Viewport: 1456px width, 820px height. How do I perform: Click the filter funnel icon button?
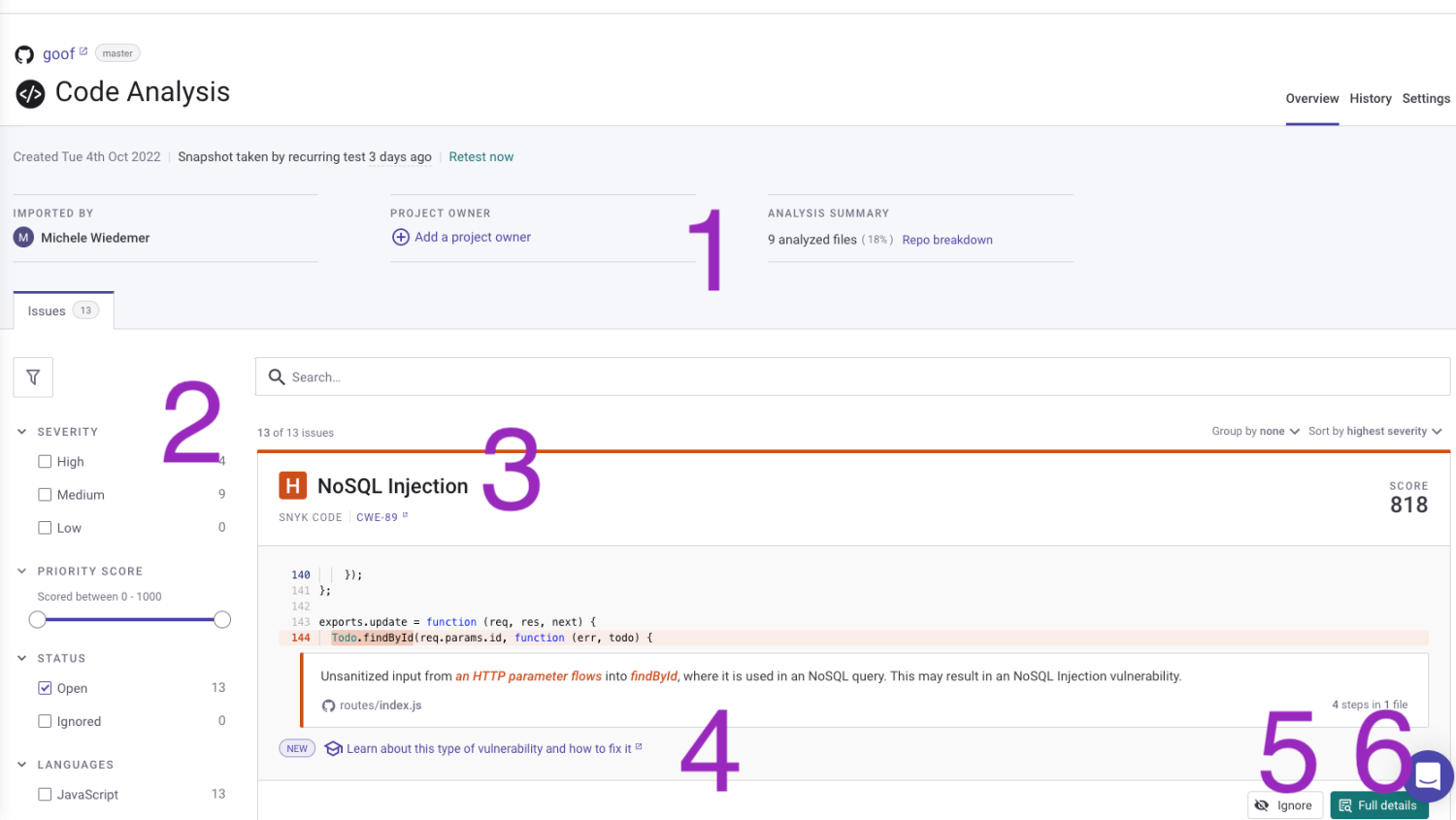[33, 377]
